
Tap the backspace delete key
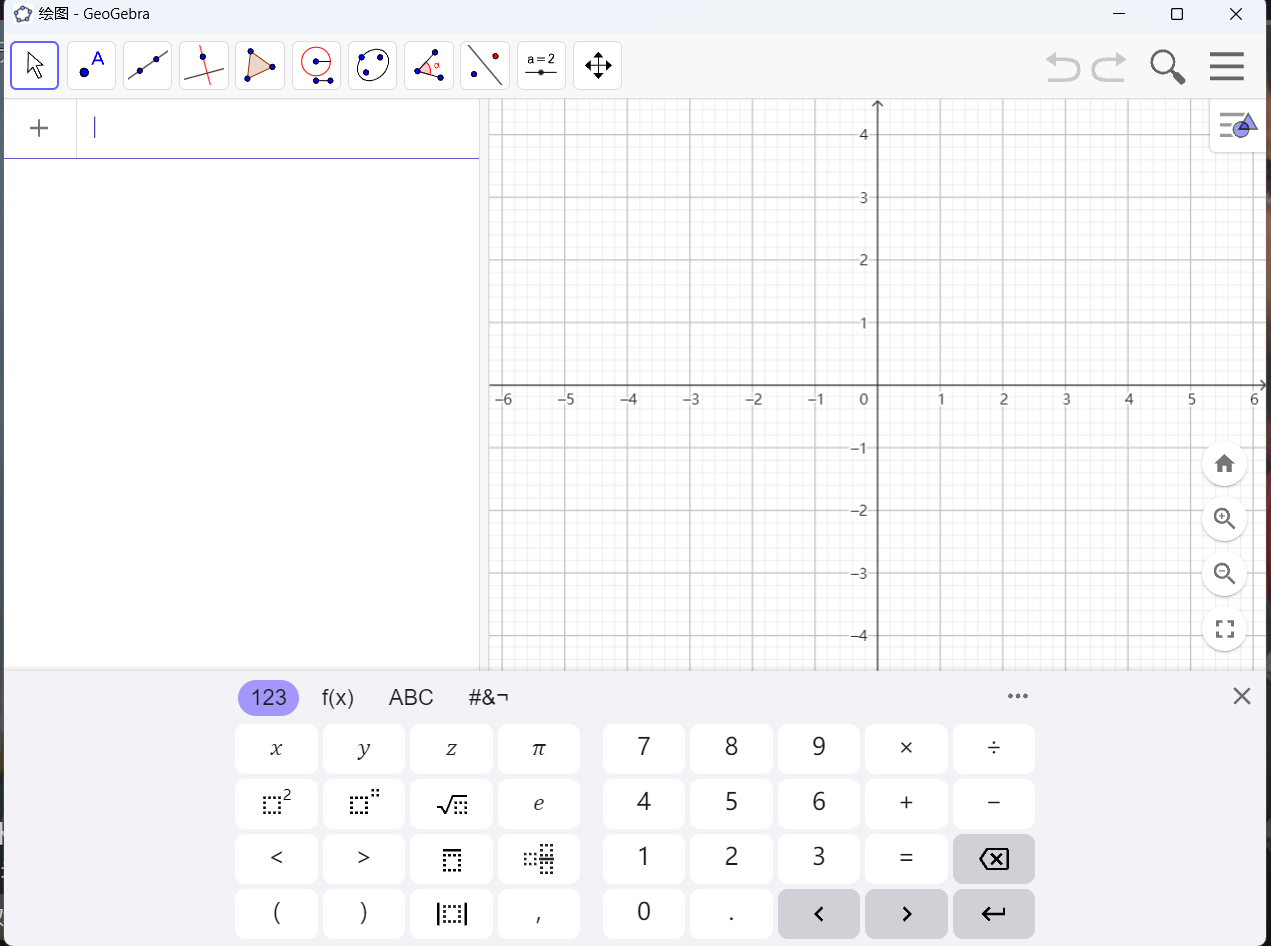pyautogui.click(x=994, y=859)
